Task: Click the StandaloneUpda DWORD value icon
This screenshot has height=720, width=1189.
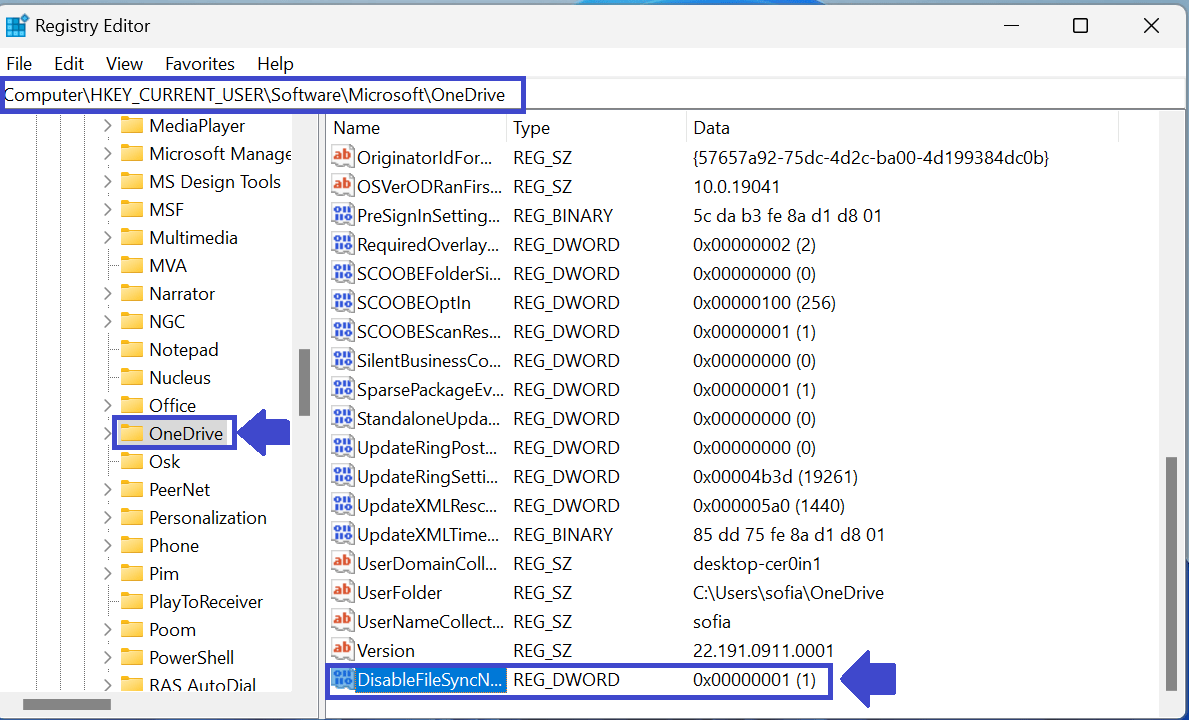Action: [343, 418]
